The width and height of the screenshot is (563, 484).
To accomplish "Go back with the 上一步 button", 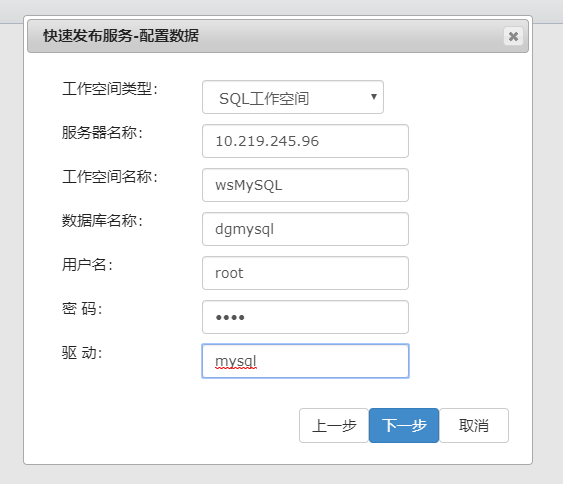I will click(x=334, y=425).
